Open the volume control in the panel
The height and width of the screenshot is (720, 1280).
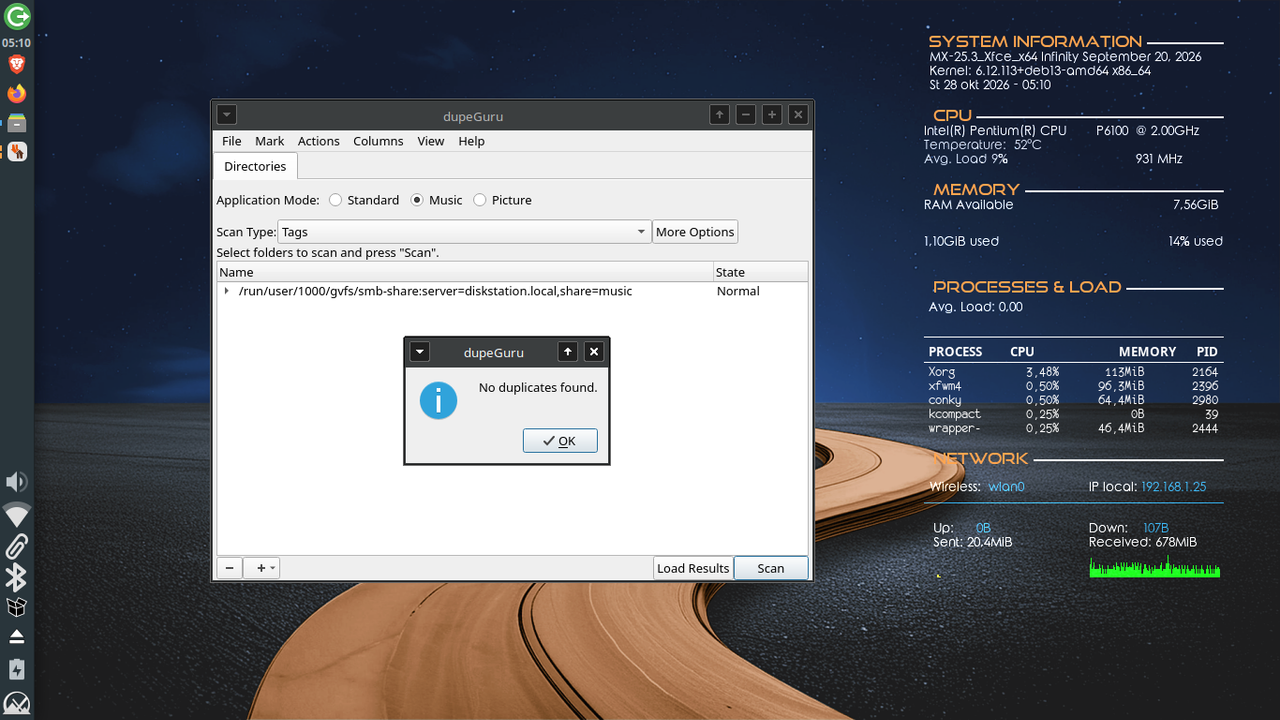click(16, 483)
